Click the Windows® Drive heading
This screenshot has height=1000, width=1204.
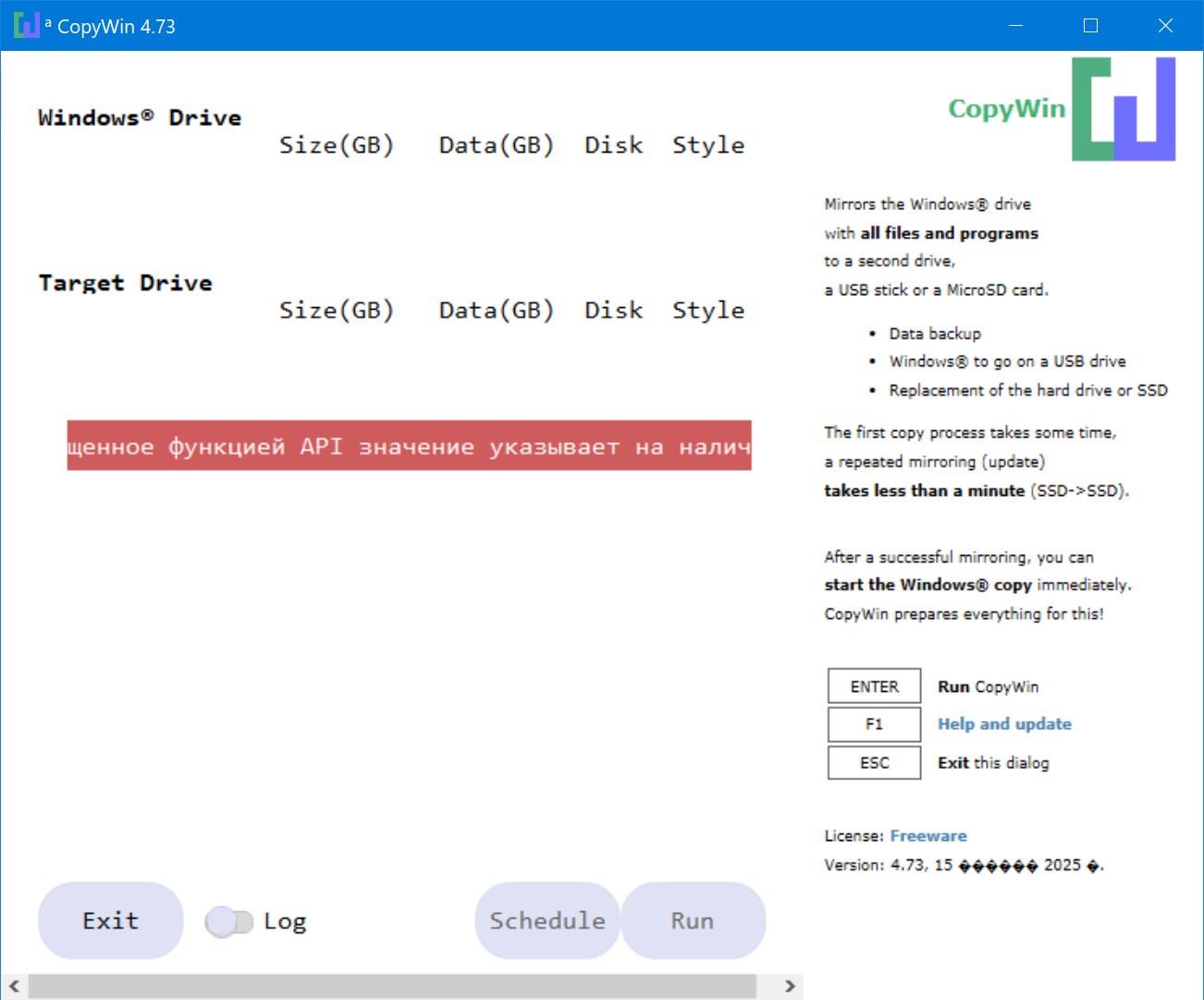(x=140, y=118)
